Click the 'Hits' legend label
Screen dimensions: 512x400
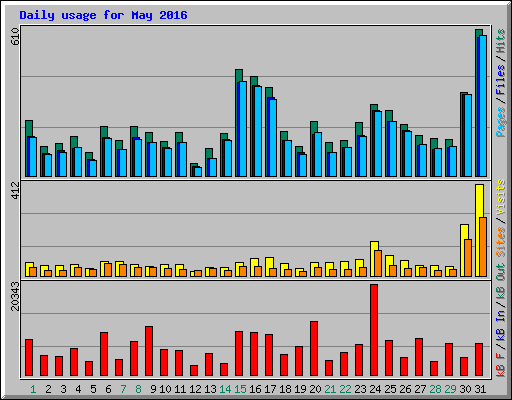click(x=501, y=41)
